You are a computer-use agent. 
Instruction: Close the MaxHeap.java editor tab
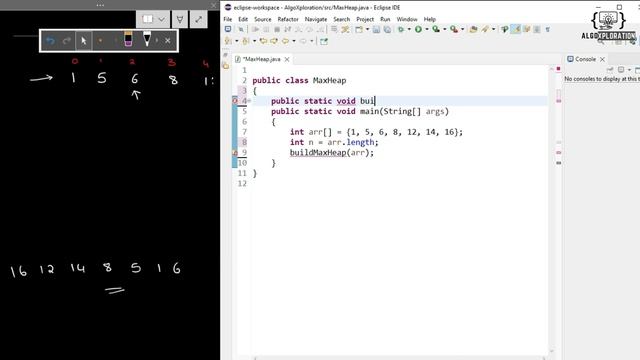click(287, 60)
